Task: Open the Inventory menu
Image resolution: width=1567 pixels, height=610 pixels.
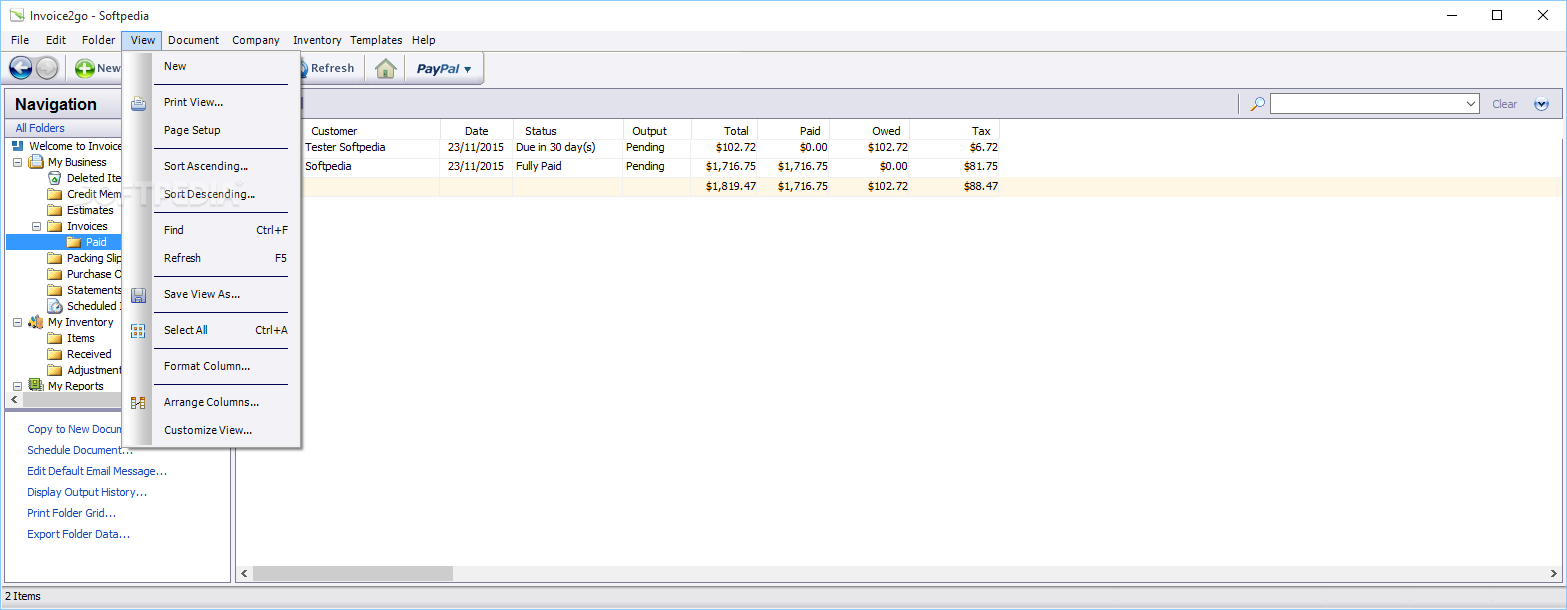Action: pos(317,40)
